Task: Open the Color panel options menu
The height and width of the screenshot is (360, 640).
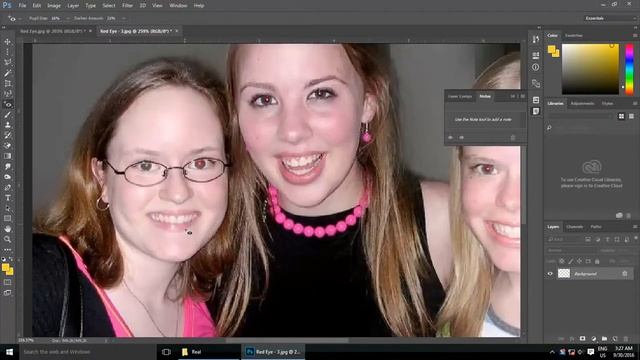Action: 635,36
